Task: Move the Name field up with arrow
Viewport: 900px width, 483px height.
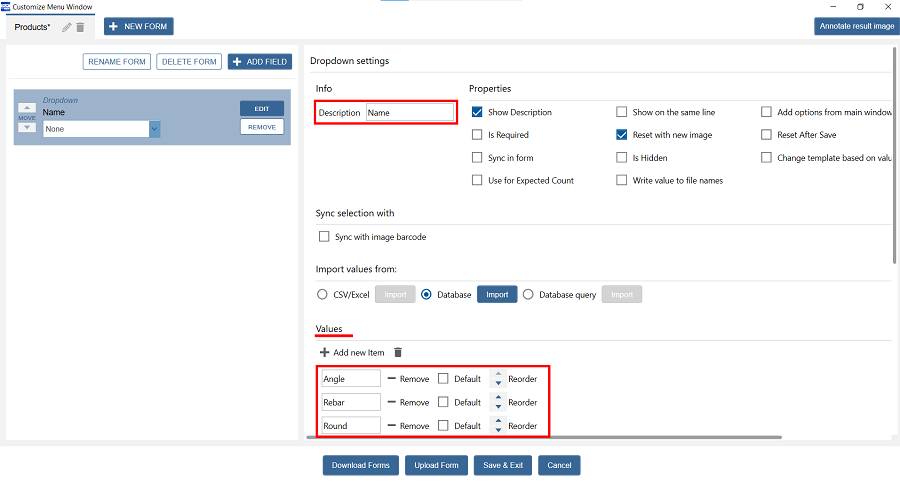Action: click(27, 107)
